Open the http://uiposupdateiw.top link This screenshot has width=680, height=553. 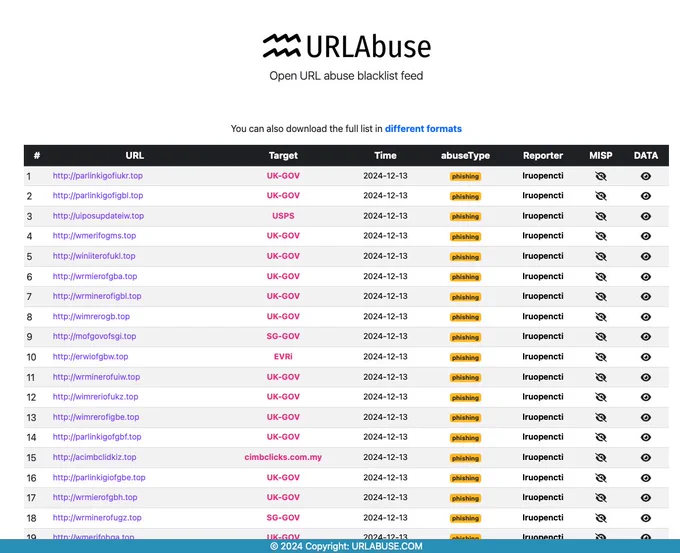click(98, 216)
